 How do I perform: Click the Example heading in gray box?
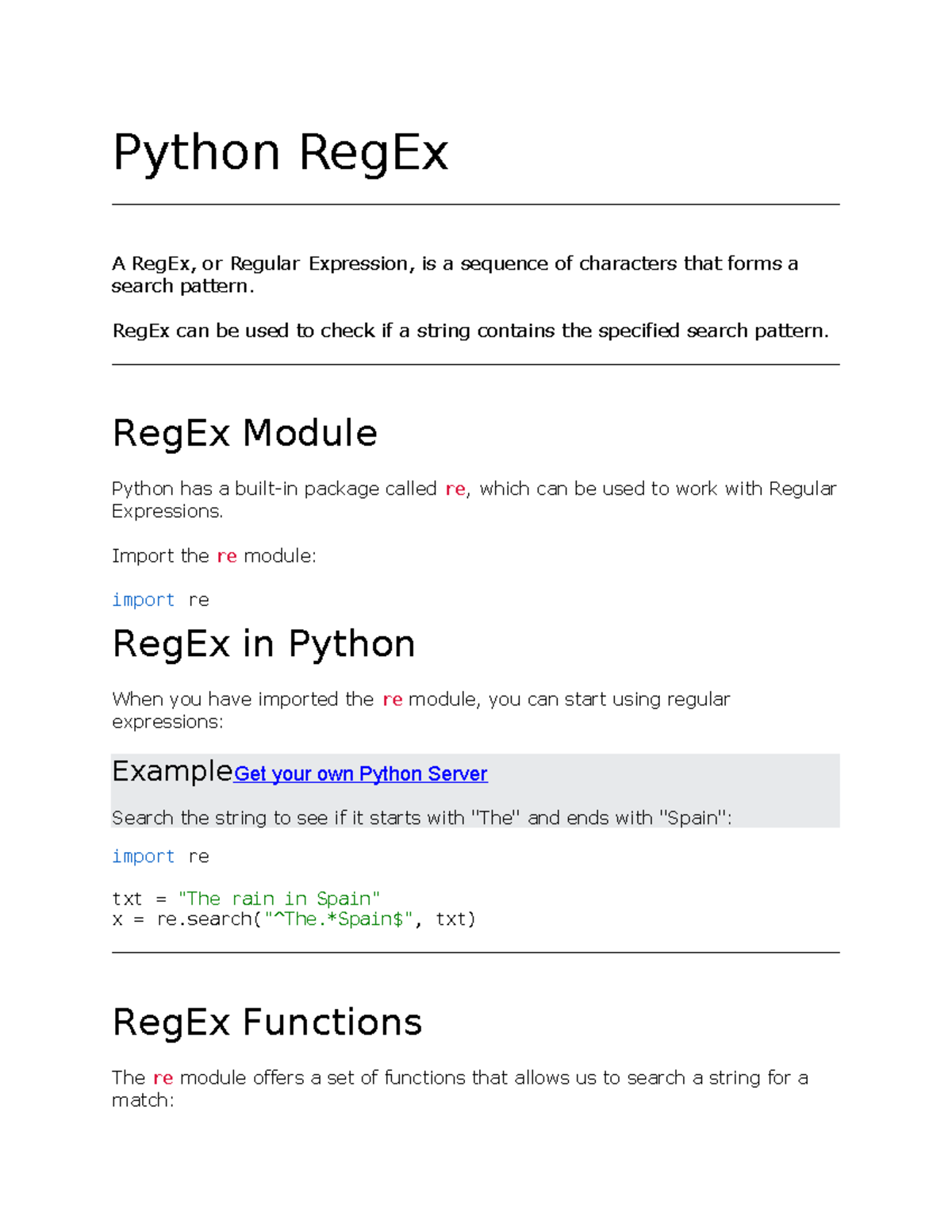[x=172, y=771]
